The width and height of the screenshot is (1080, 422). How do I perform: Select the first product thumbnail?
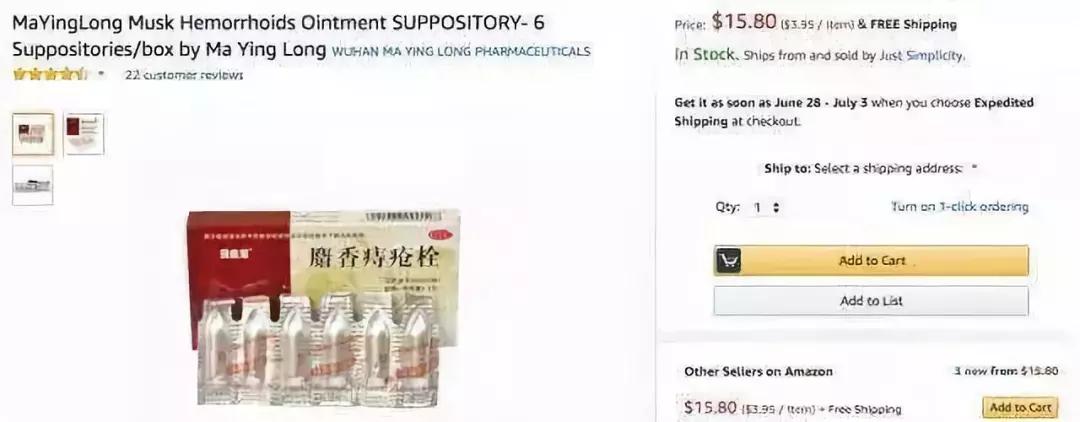pyautogui.click(x=32, y=134)
